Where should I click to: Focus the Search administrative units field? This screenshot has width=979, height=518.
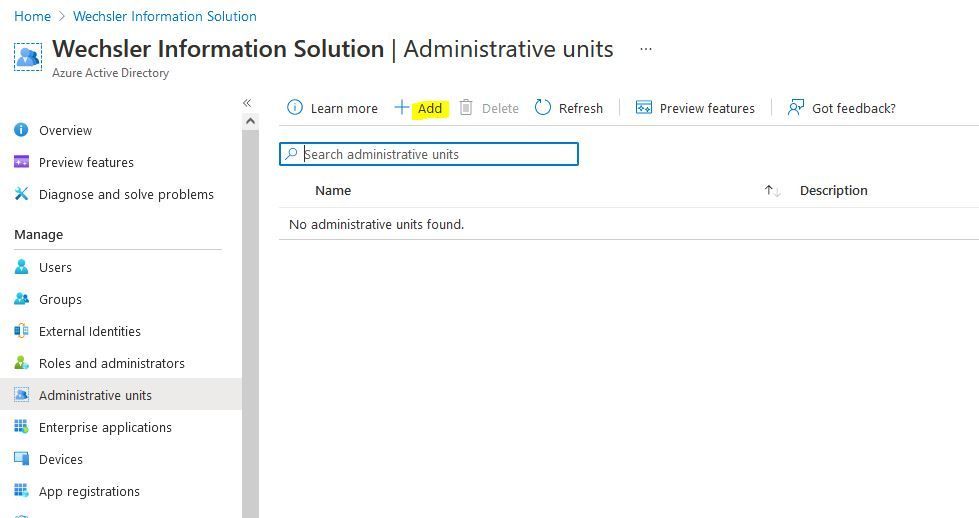[x=429, y=154]
